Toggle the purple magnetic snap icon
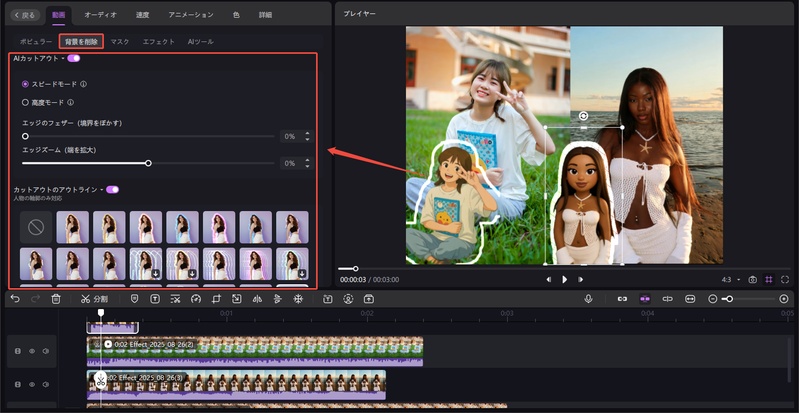The height and width of the screenshot is (413, 799). (x=645, y=299)
